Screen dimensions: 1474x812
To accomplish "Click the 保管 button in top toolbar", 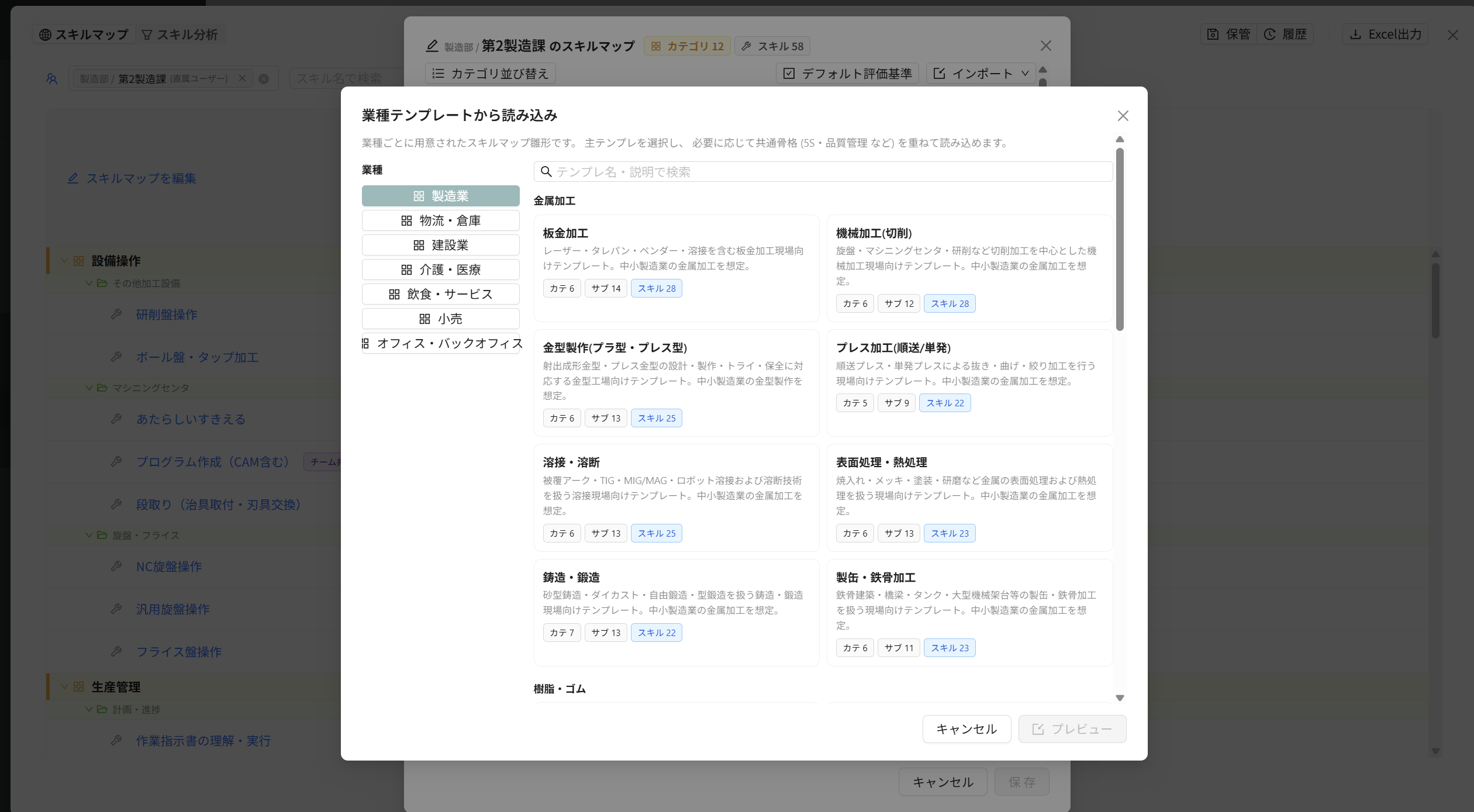I will pyautogui.click(x=1228, y=34).
